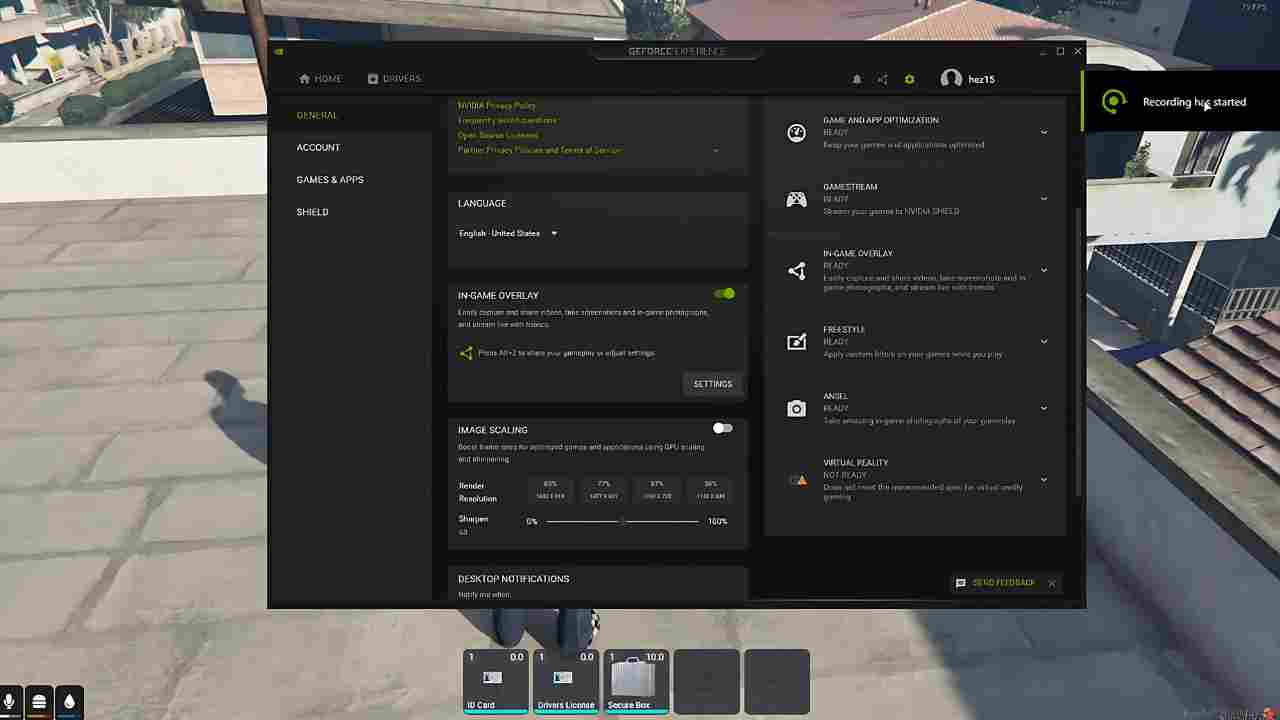
Task: Open In-Game Overlay Settings button
Action: 713,384
